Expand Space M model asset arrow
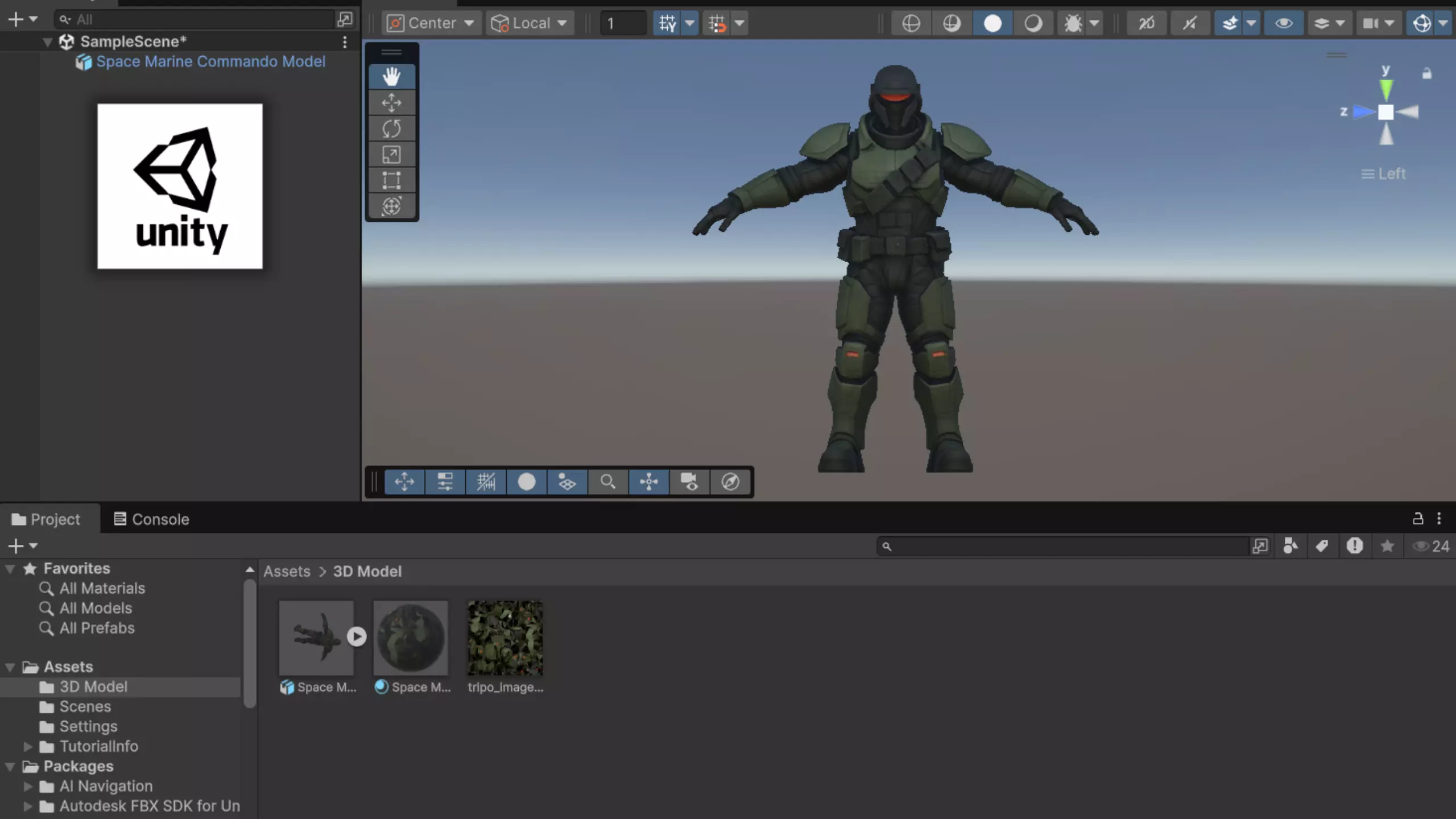The width and height of the screenshot is (1456, 819). [357, 636]
